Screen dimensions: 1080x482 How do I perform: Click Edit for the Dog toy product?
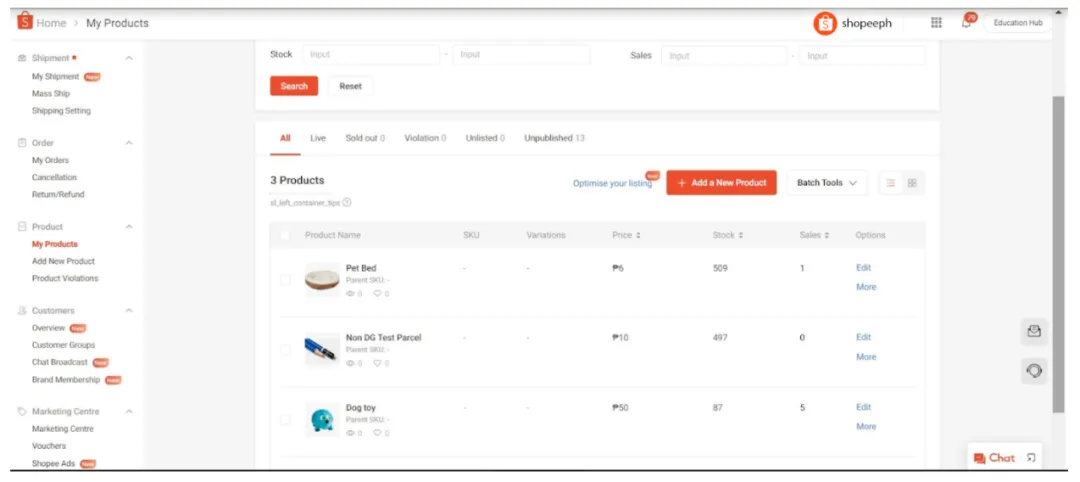863,407
